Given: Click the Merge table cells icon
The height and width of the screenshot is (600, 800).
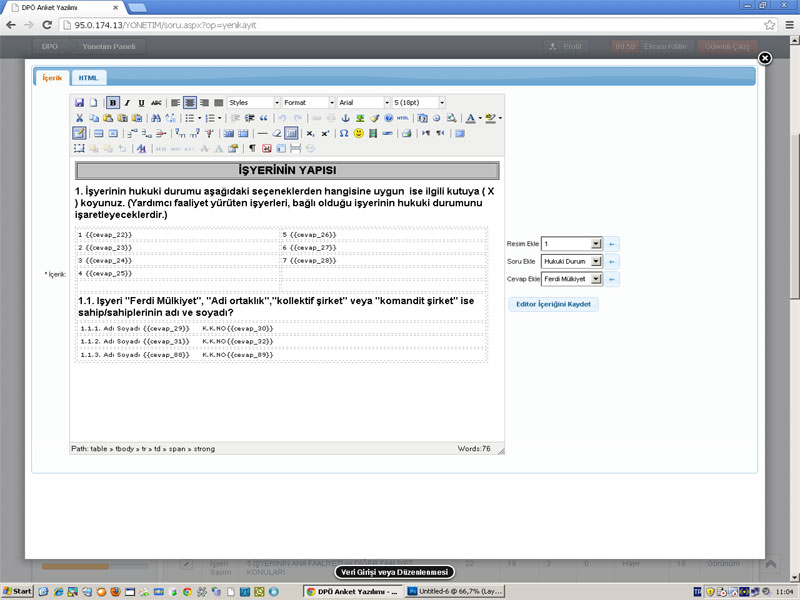Looking at the screenshot, I should tap(243, 133).
